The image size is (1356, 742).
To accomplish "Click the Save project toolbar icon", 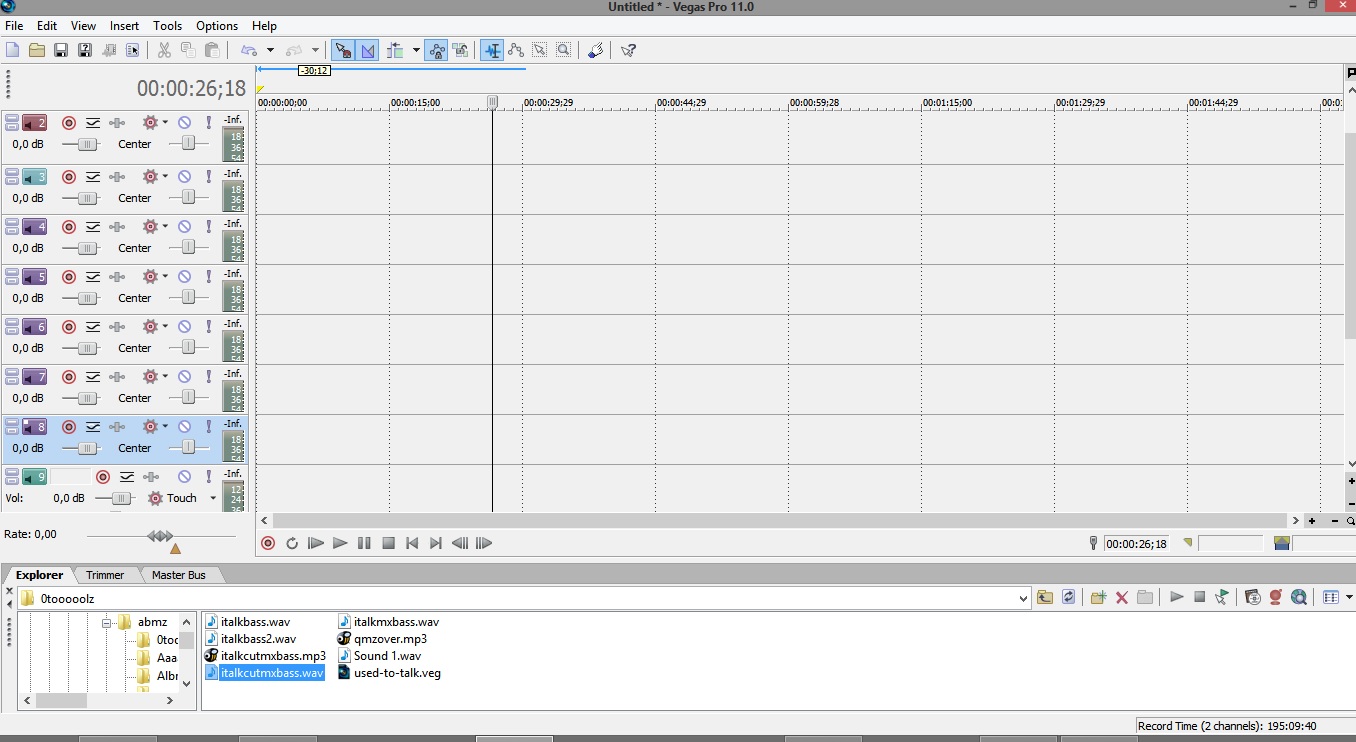I will point(61,50).
